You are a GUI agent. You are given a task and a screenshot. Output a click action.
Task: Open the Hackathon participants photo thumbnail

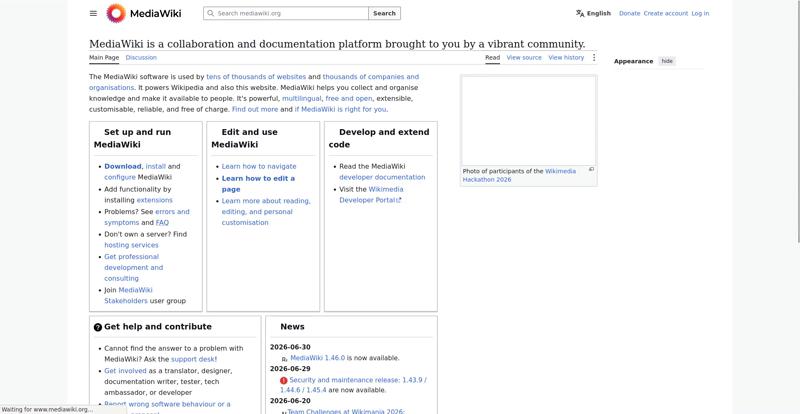click(x=529, y=120)
